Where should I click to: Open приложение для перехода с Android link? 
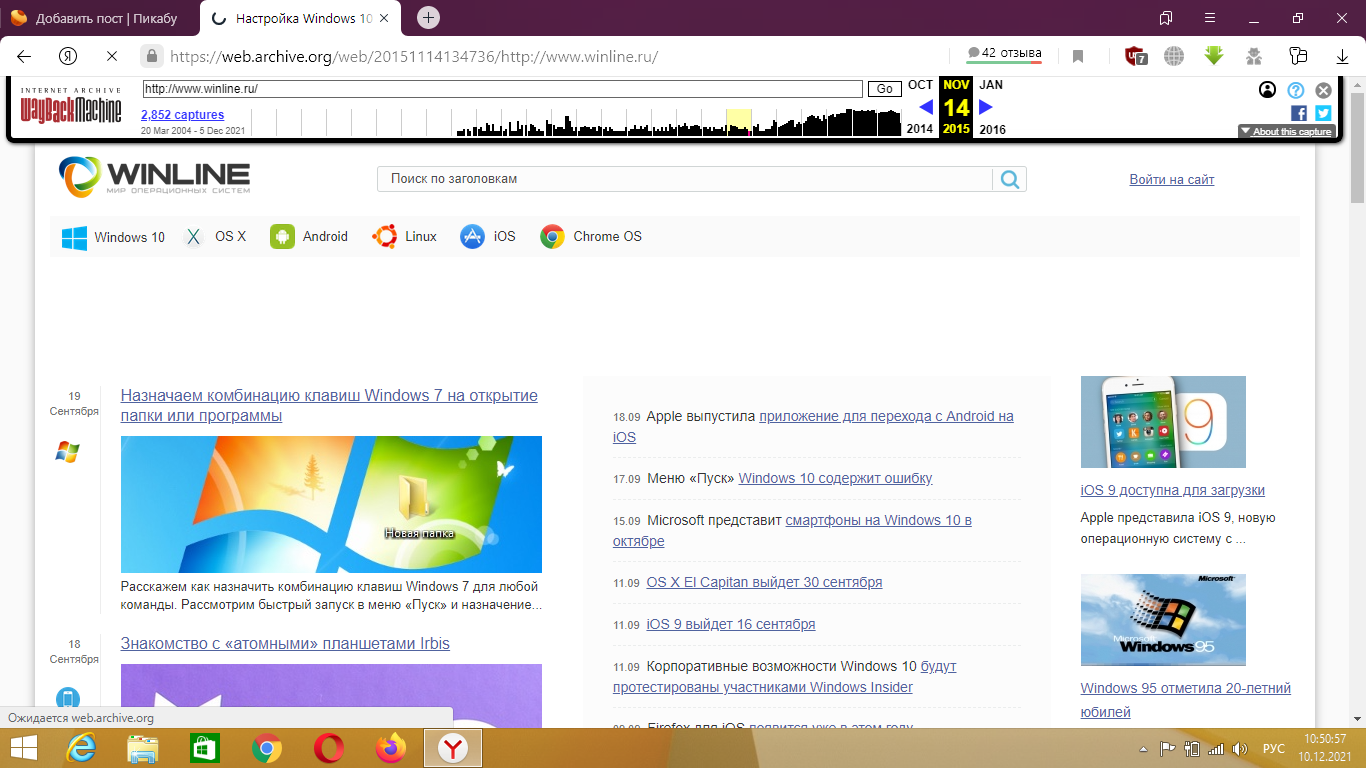pos(813,426)
